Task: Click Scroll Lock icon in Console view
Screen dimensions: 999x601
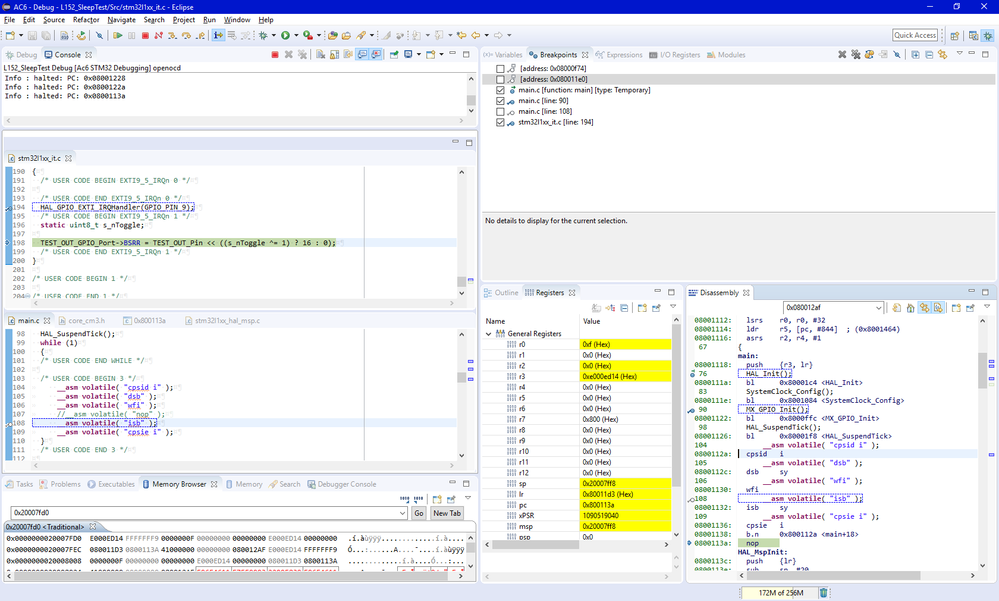Action: pyautogui.click(x=334, y=55)
